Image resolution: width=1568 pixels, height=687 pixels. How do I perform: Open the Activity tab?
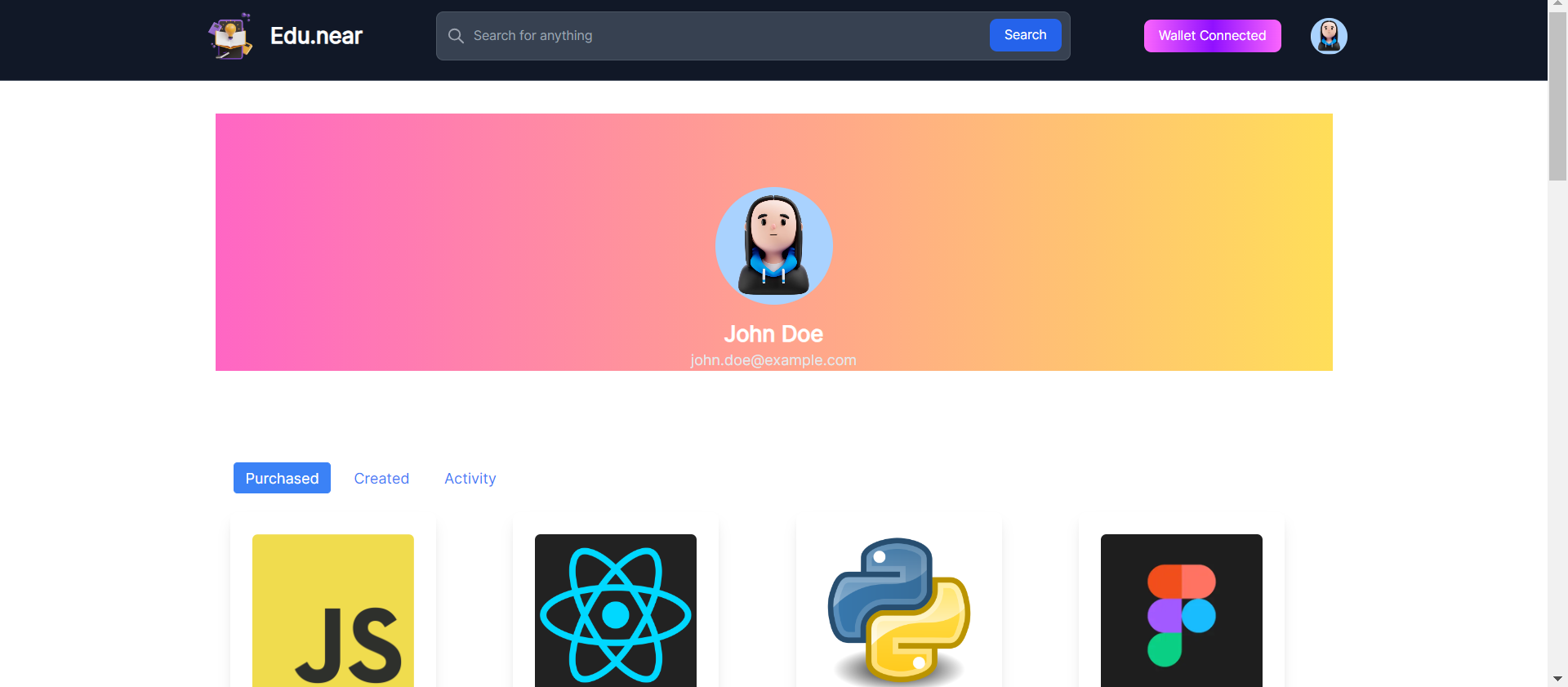(x=470, y=478)
